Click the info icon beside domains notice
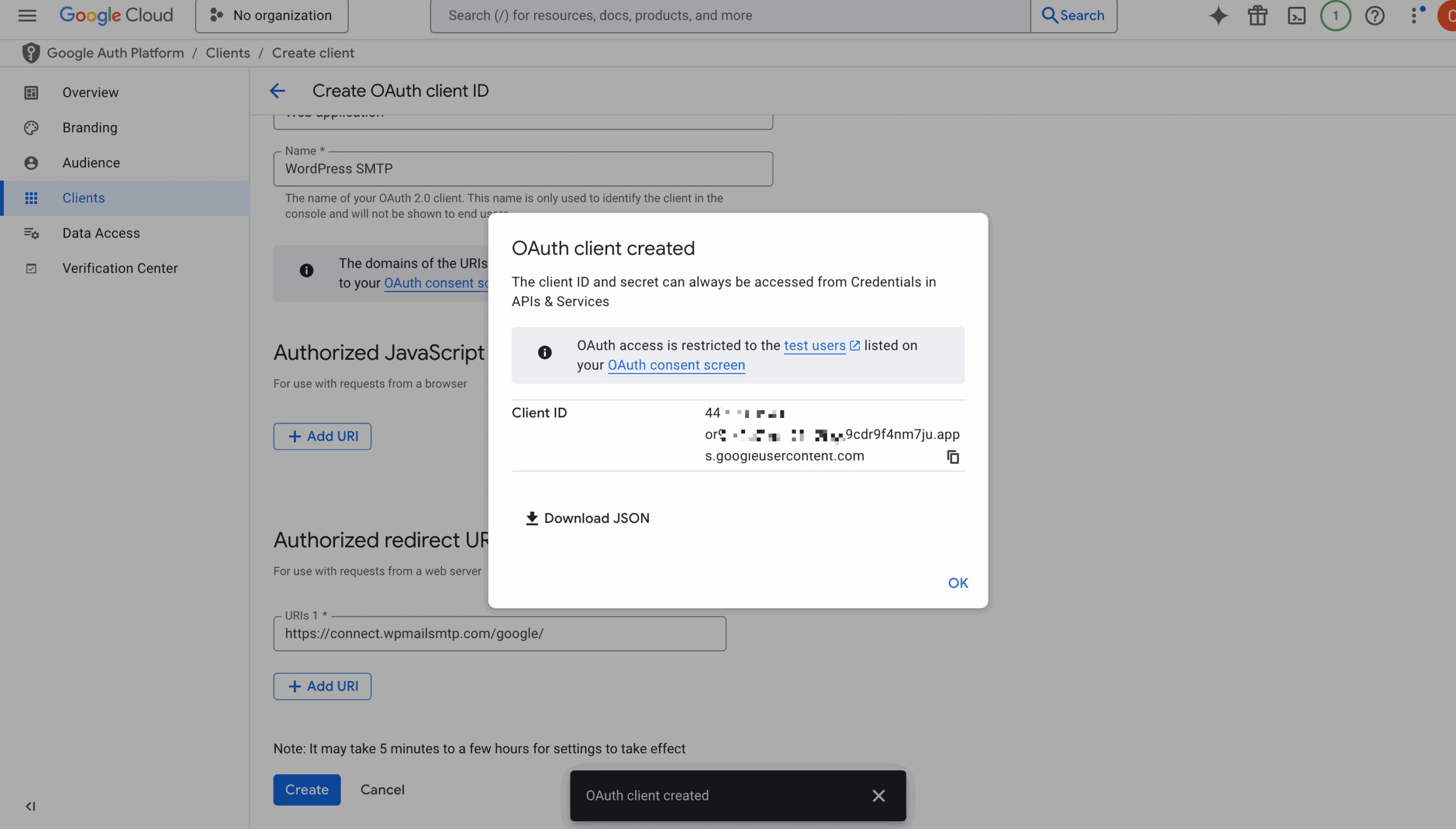 (x=307, y=271)
